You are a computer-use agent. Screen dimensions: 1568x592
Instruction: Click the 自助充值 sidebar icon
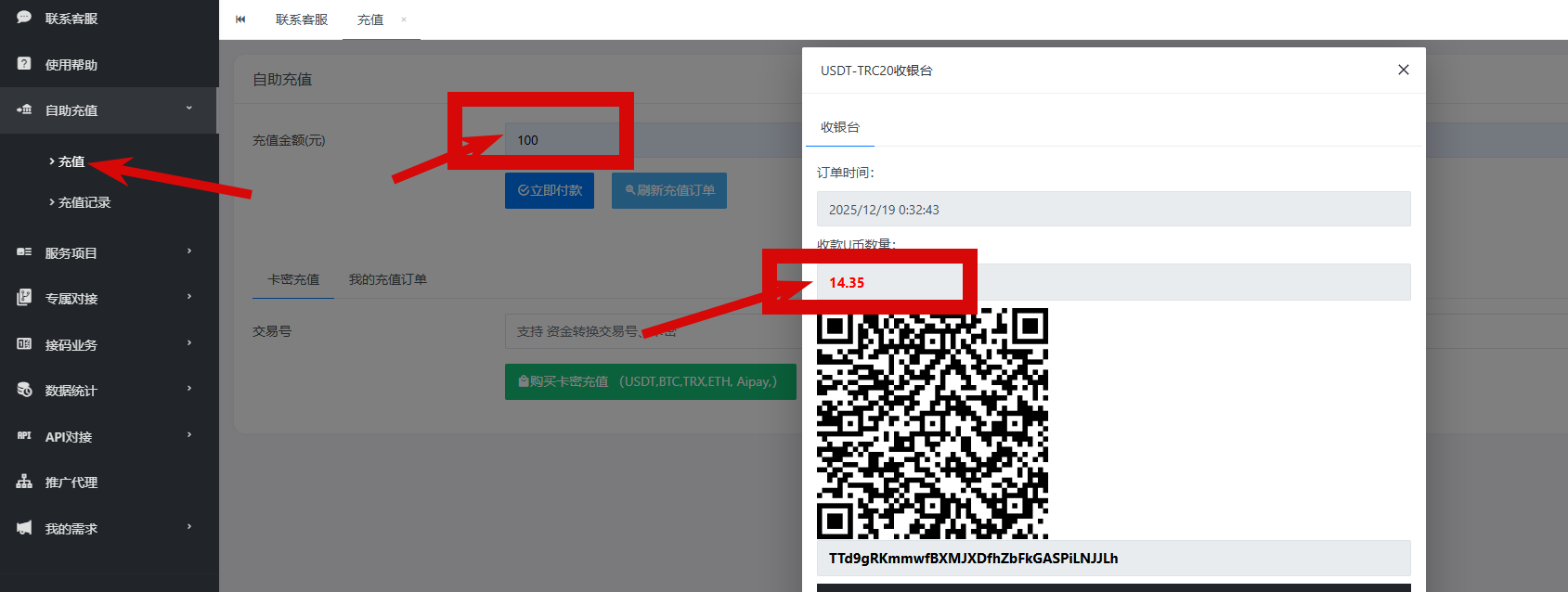coord(24,109)
